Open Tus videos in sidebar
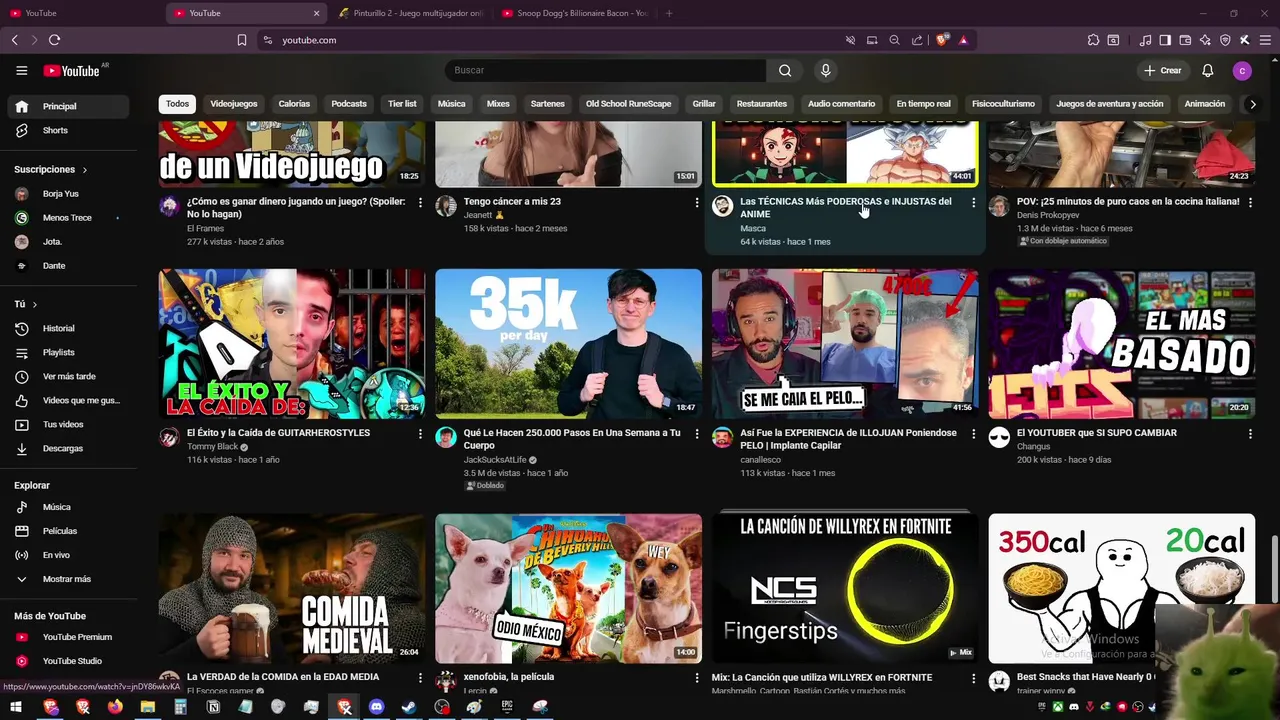 tap(68, 424)
